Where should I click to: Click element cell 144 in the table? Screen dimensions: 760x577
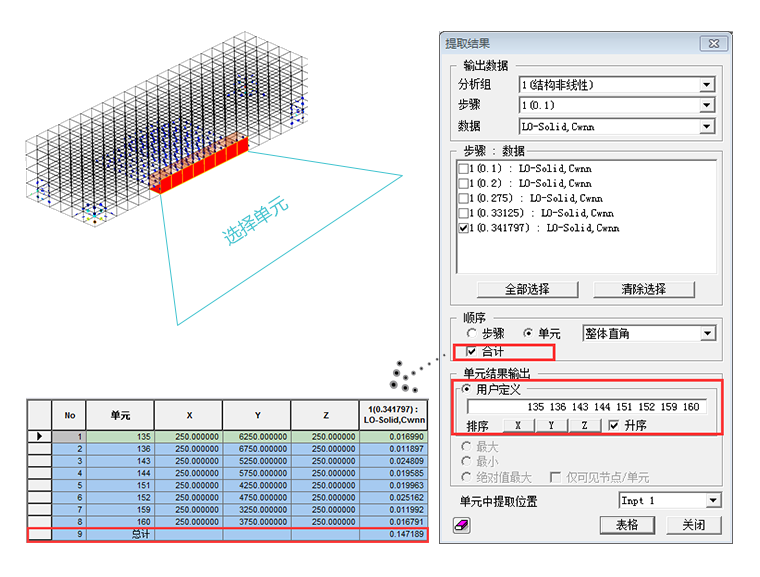click(x=120, y=473)
